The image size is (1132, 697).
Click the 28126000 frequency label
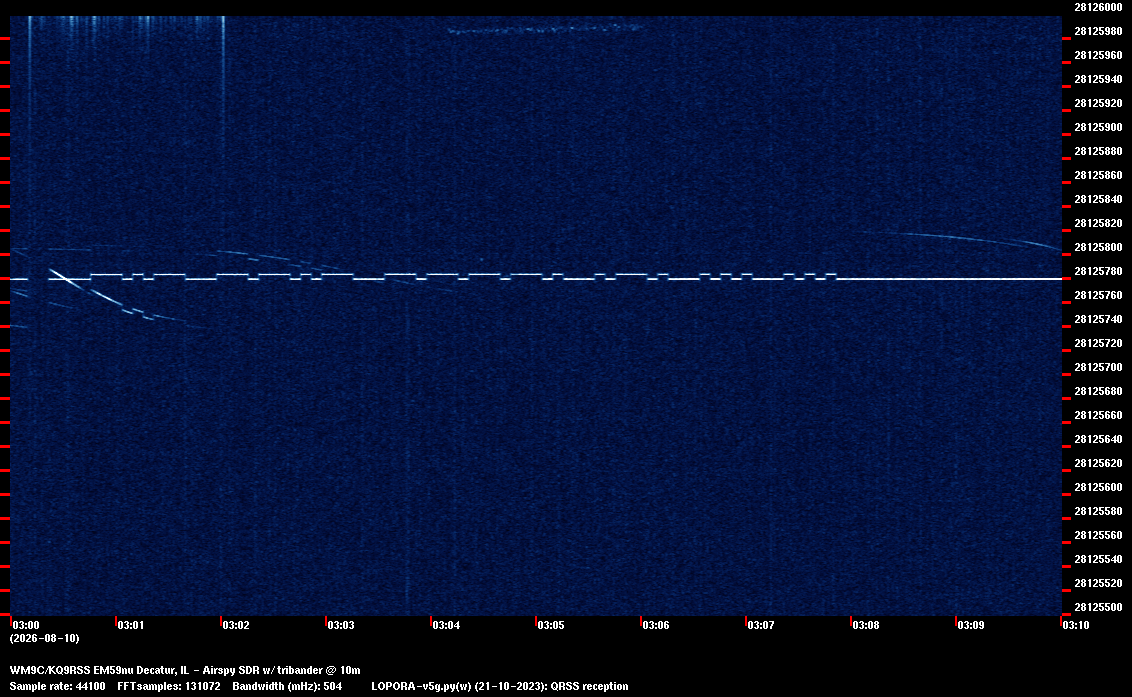pos(1098,7)
